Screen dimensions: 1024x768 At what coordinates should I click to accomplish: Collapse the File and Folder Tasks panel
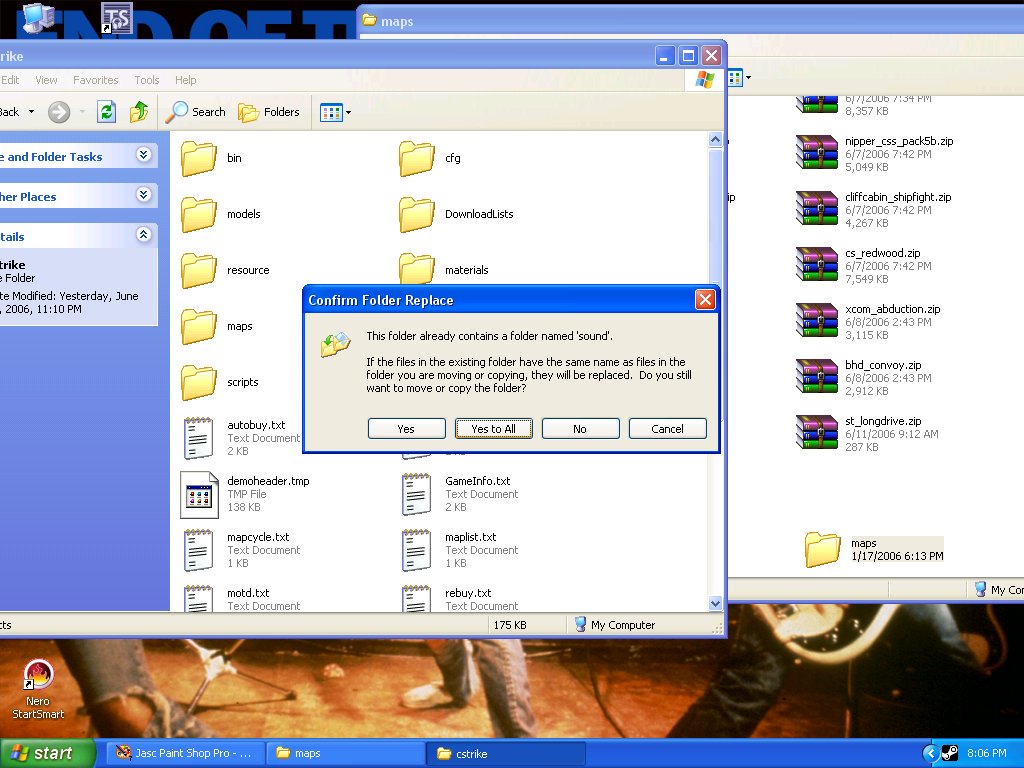pyautogui.click(x=143, y=155)
